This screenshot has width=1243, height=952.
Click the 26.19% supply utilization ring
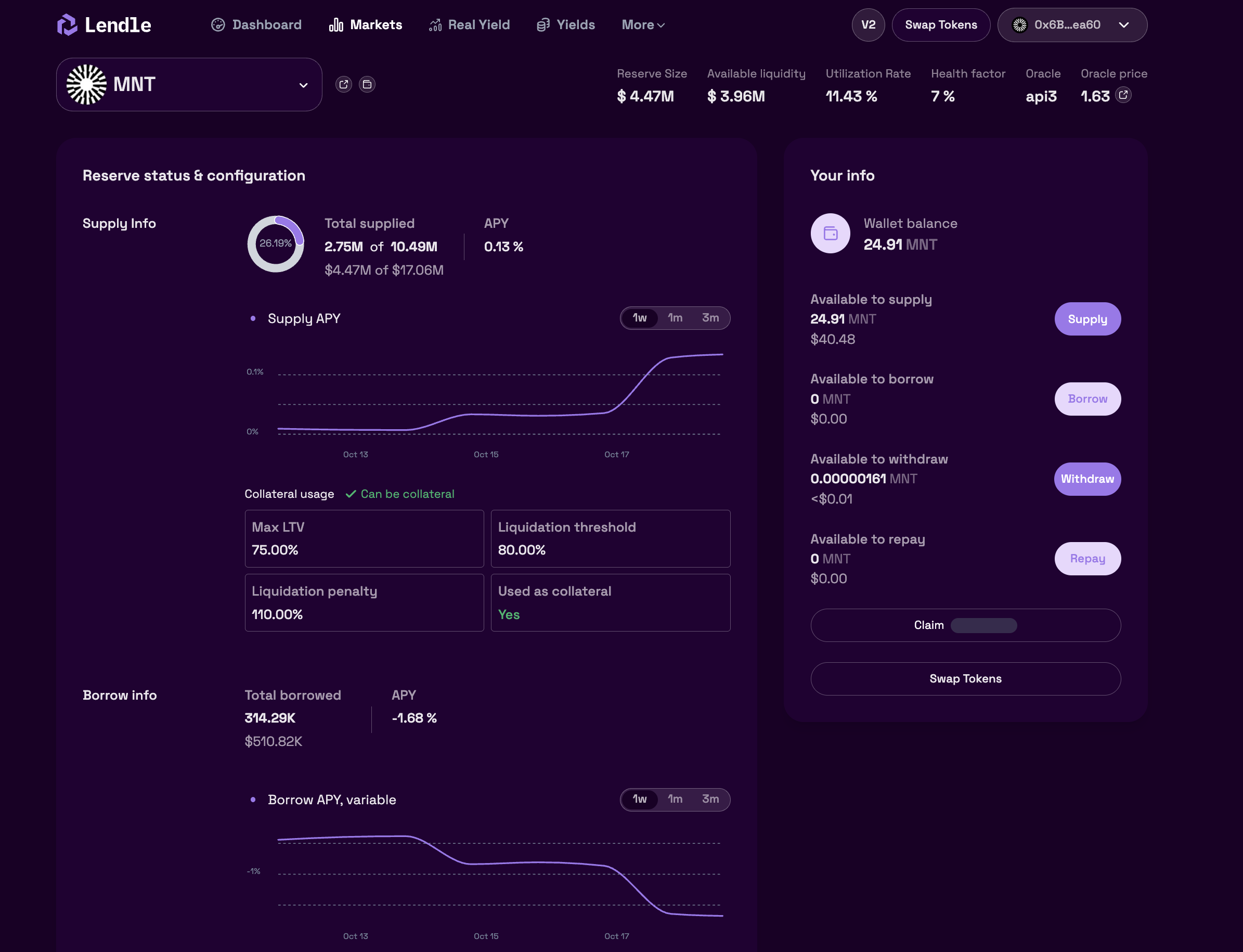coord(275,243)
